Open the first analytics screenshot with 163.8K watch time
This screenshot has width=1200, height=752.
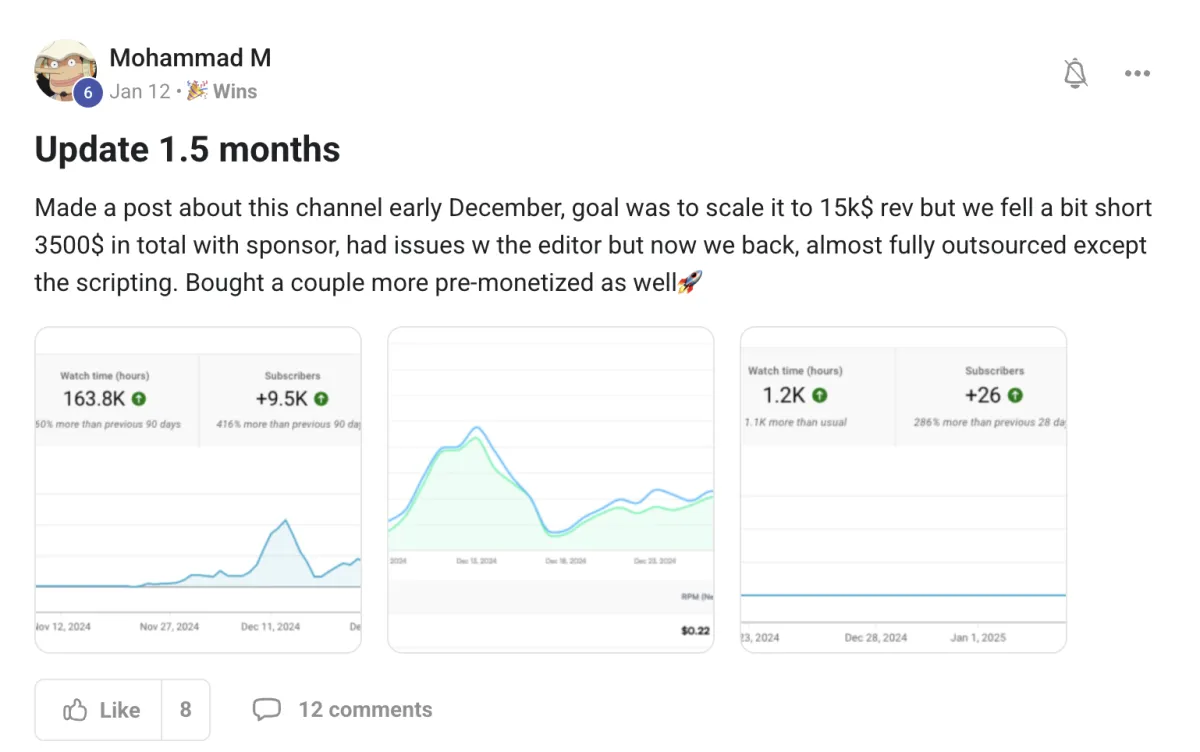197,490
